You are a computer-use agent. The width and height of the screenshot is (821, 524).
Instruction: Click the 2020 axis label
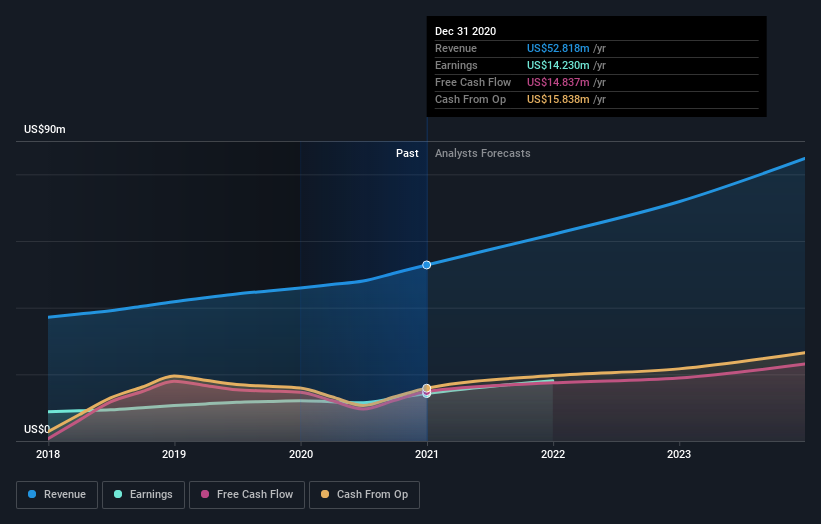click(301, 454)
